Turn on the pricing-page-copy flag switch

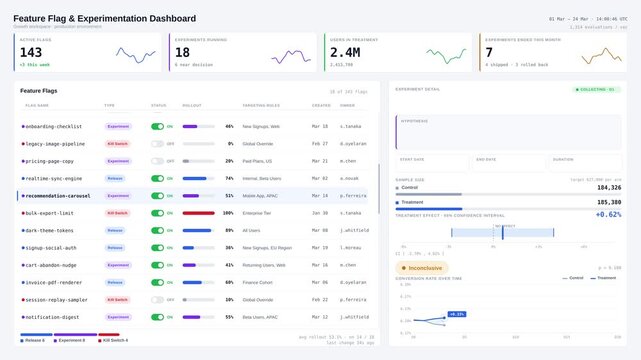coord(157,161)
